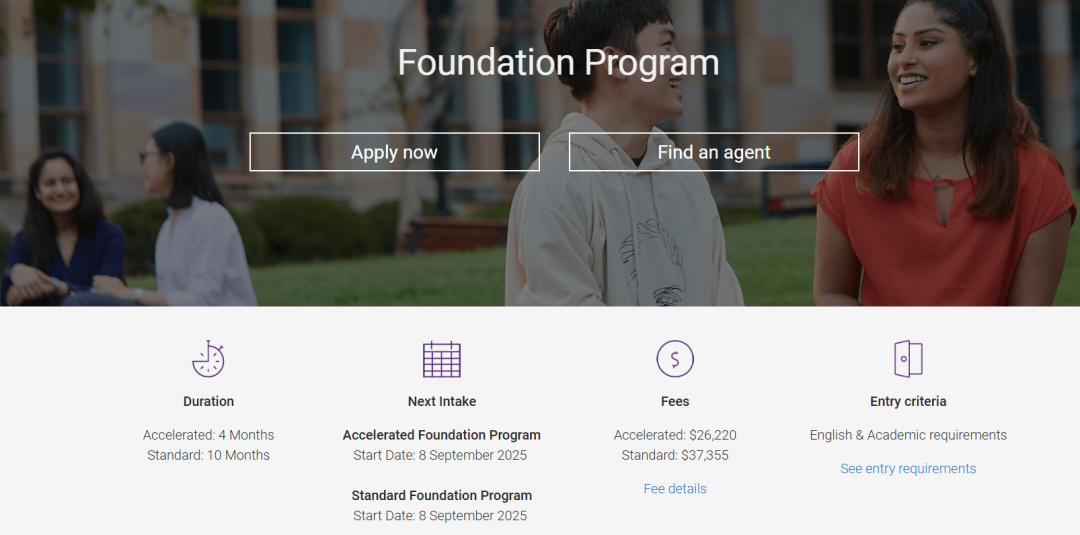Open the Find an agent button
The height and width of the screenshot is (535, 1080).
click(x=714, y=151)
